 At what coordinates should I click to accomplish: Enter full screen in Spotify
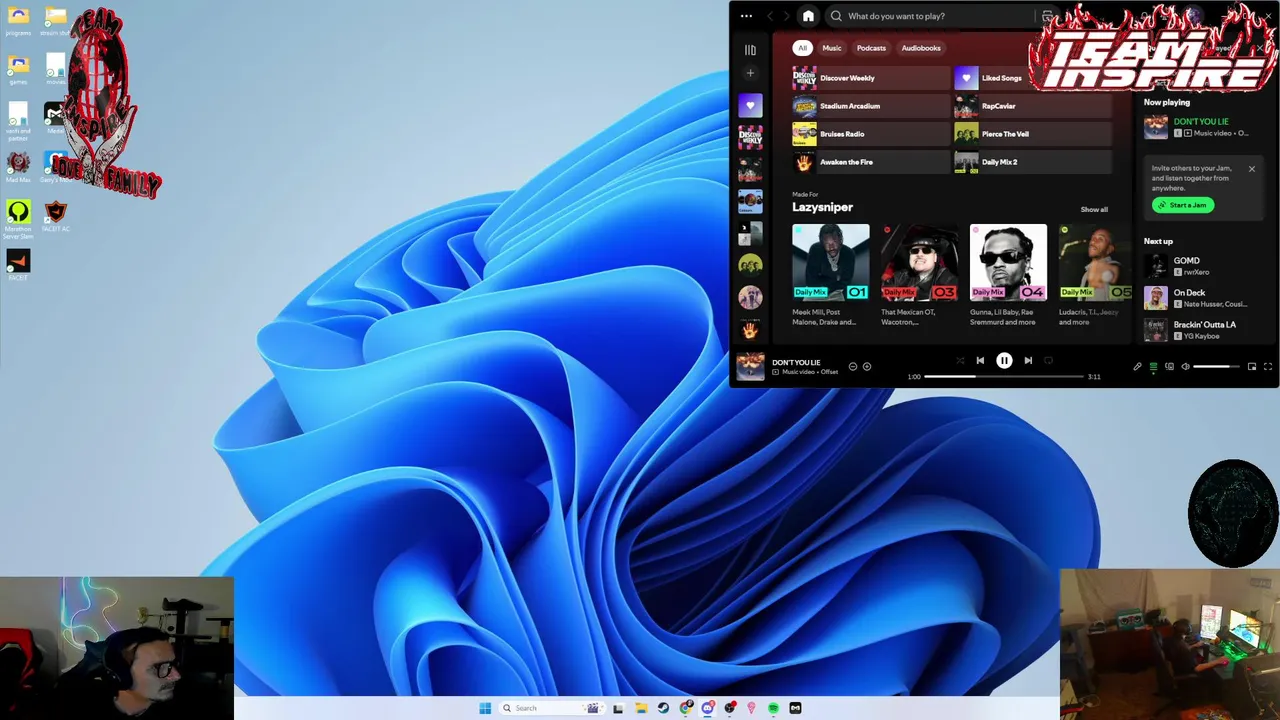tap(1268, 367)
